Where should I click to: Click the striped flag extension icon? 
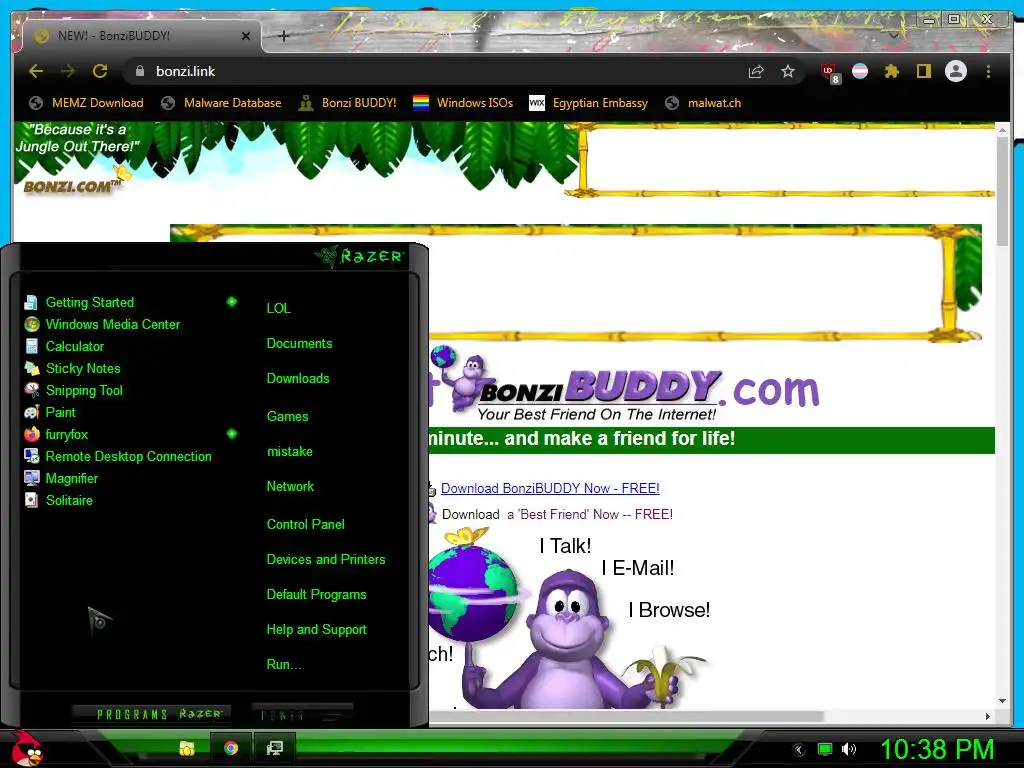click(x=860, y=71)
